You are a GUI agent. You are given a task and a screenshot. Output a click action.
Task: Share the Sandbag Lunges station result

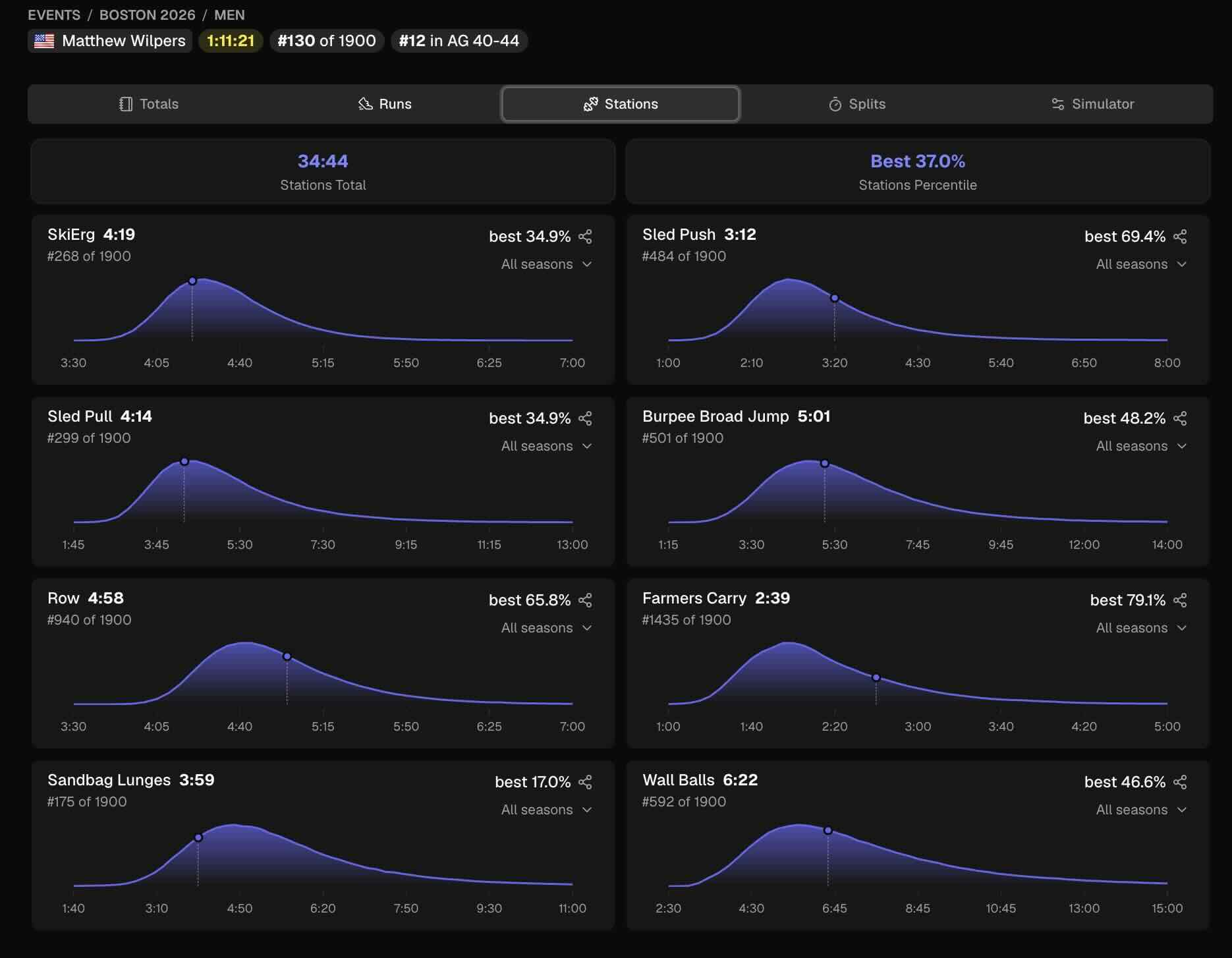pyautogui.click(x=585, y=782)
